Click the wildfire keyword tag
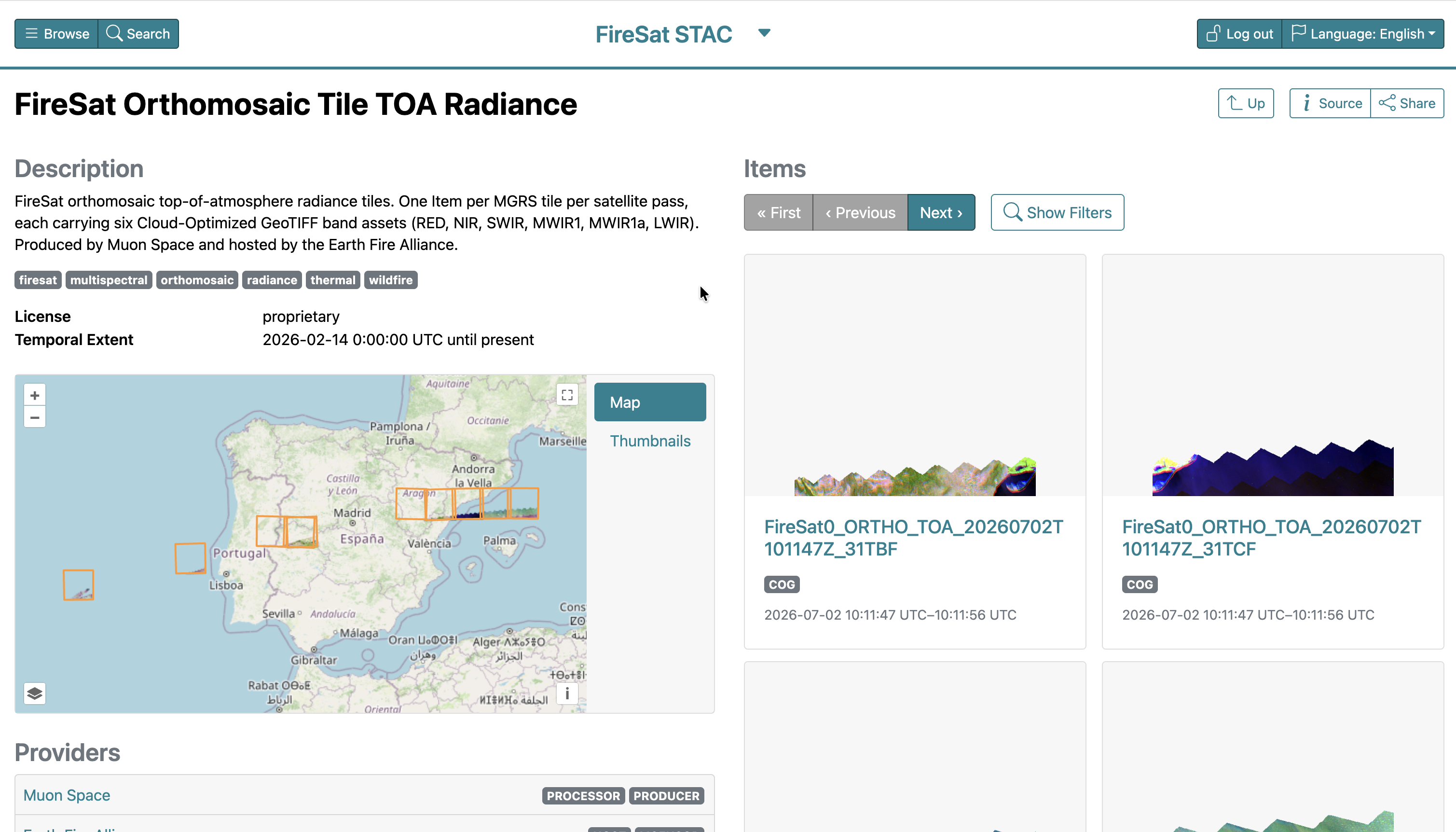Image resolution: width=1456 pixels, height=832 pixels. pyautogui.click(x=391, y=280)
